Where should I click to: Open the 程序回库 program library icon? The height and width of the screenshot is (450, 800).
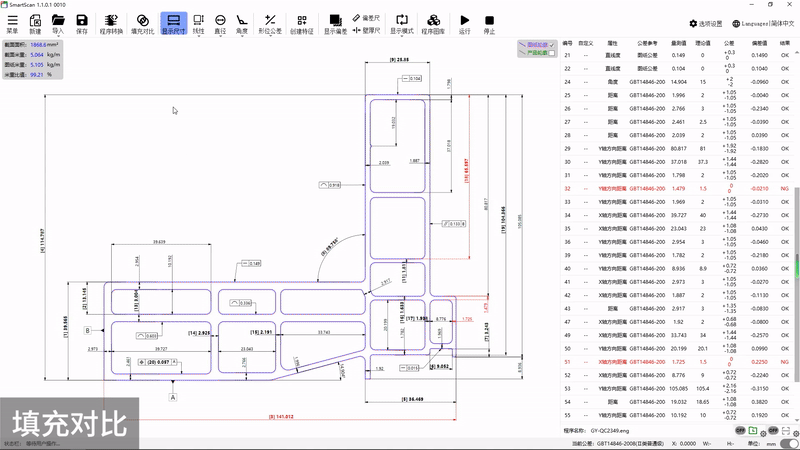click(x=433, y=23)
